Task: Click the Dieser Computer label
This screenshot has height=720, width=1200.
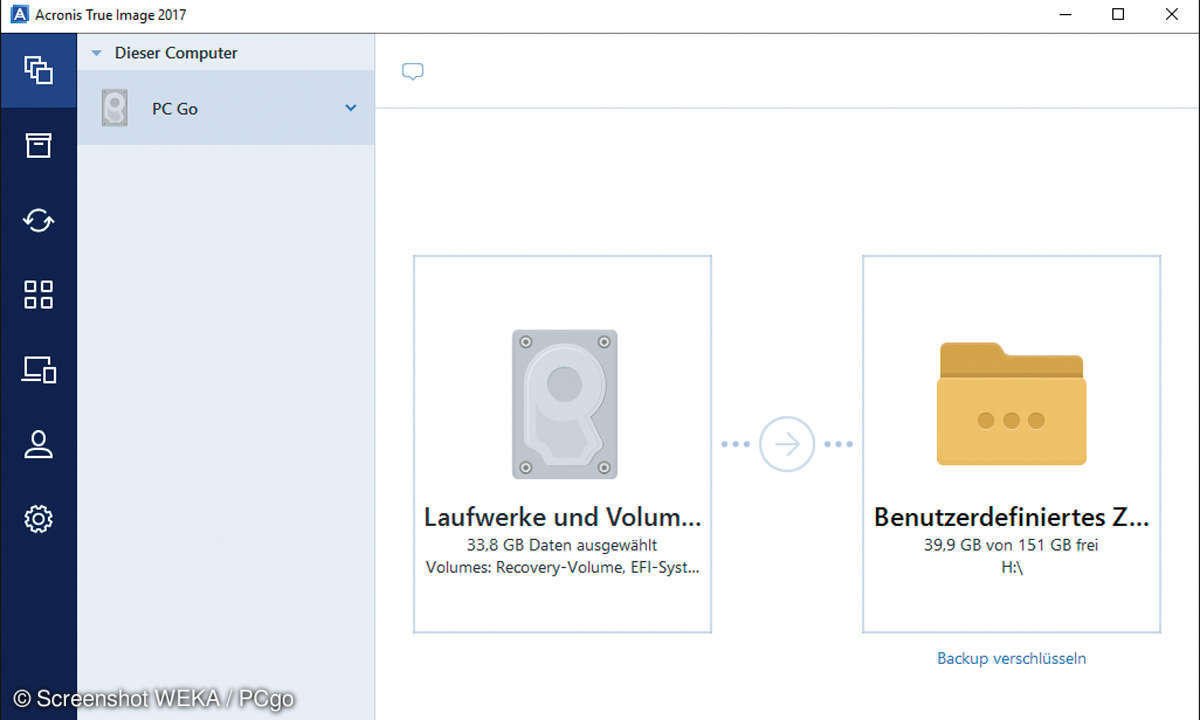Action: pyautogui.click(x=176, y=53)
